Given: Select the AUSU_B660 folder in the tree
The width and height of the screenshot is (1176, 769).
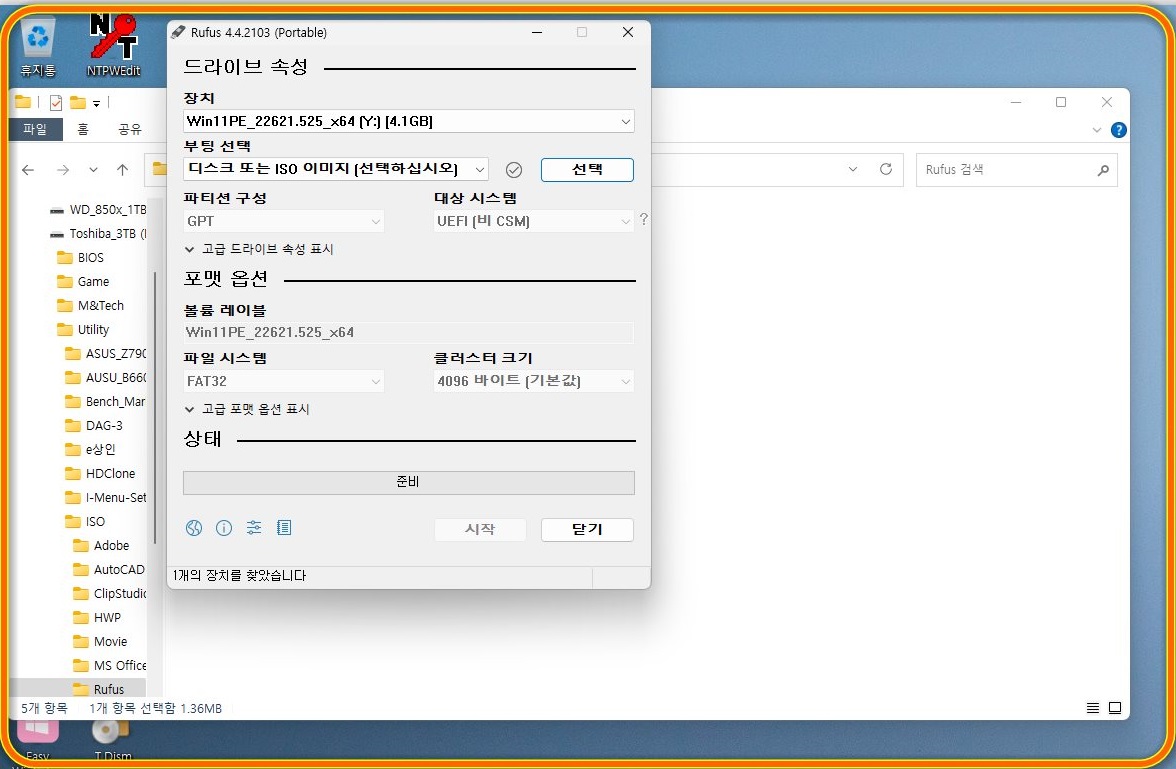Looking at the screenshot, I should [x=106, y=377].
